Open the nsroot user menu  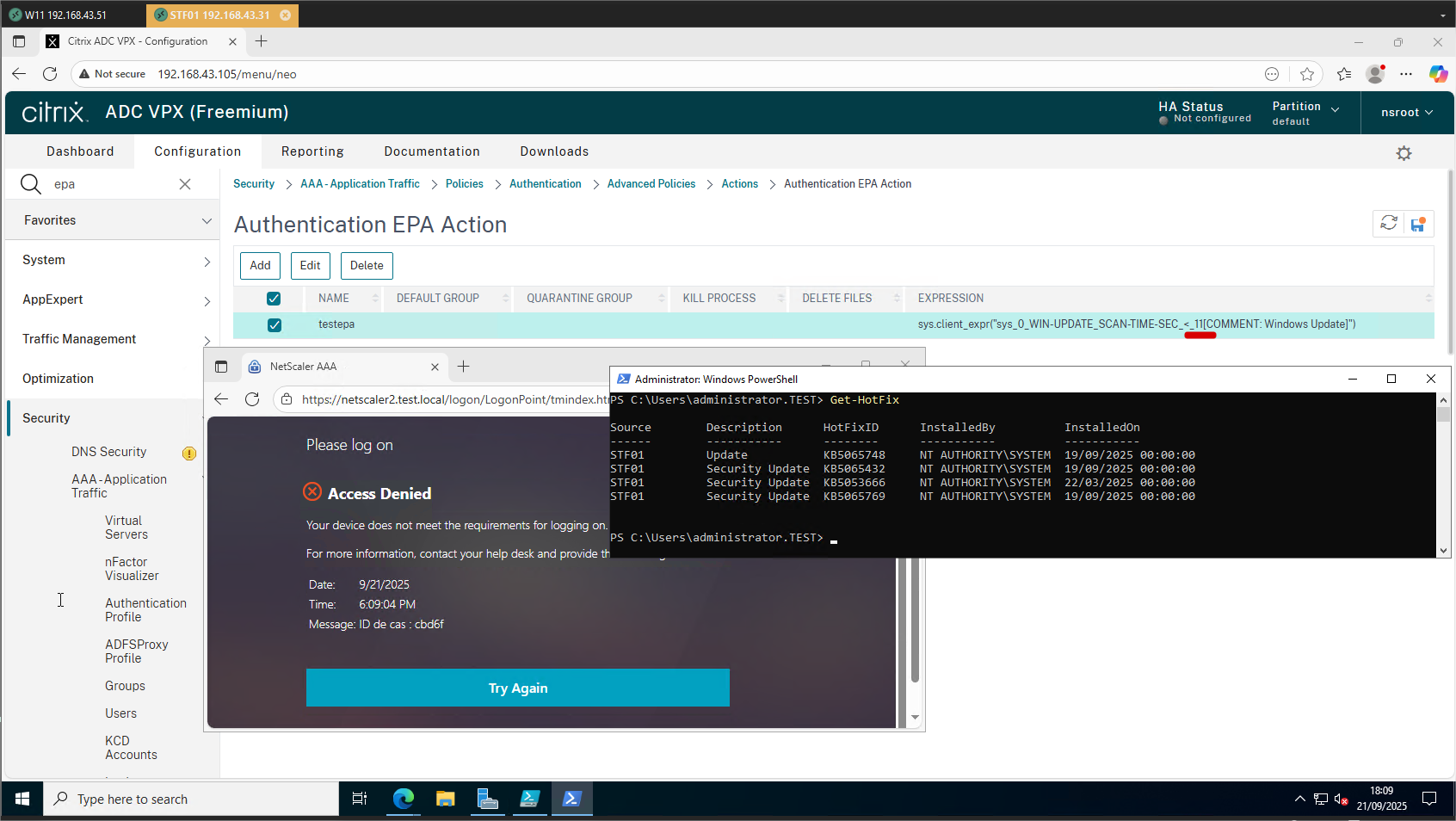pos(1406,113)
